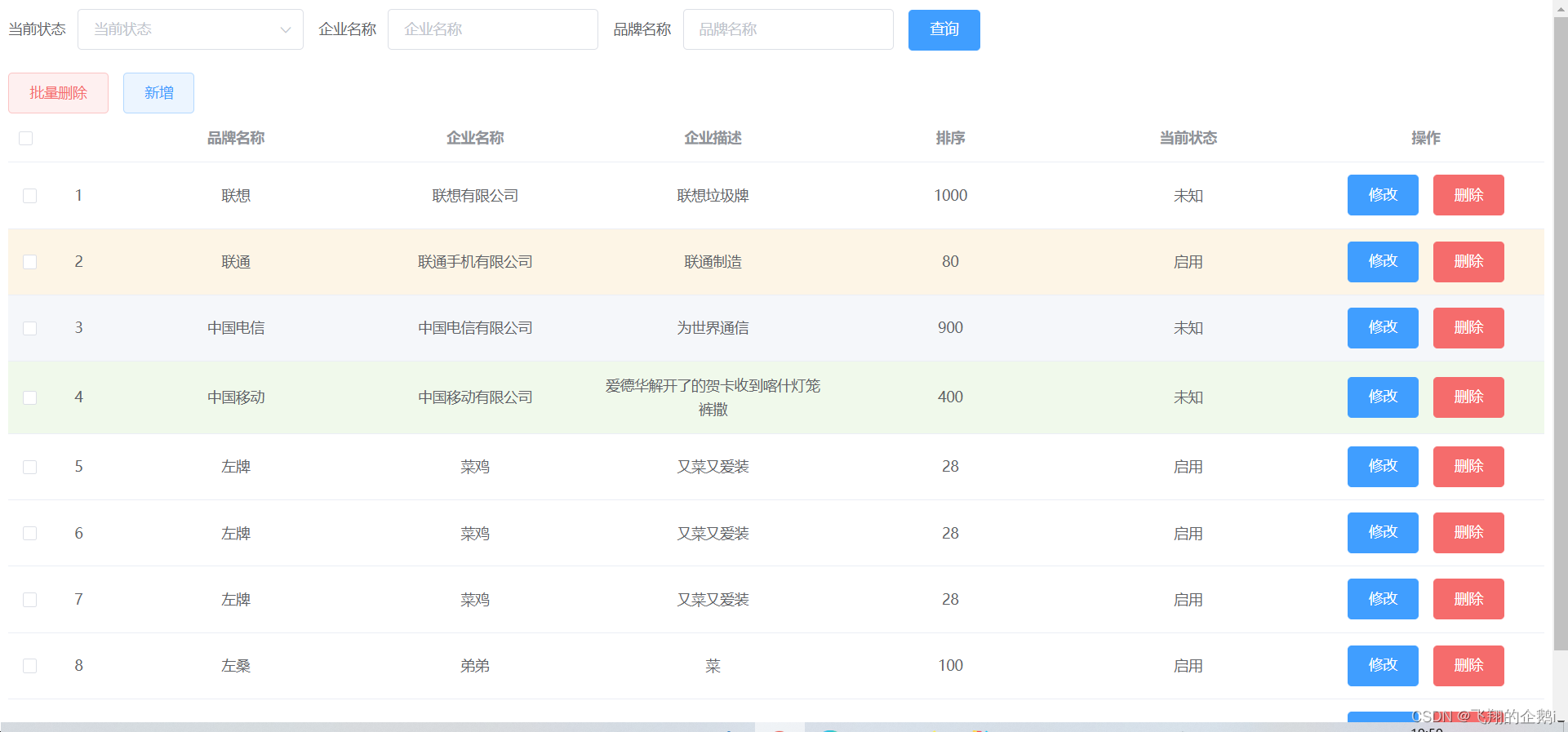Image resolution: width=1568 pixels, height=732 pixels.
Task: Select the 联通手机有限公司 cell
Action: [475, 262]
